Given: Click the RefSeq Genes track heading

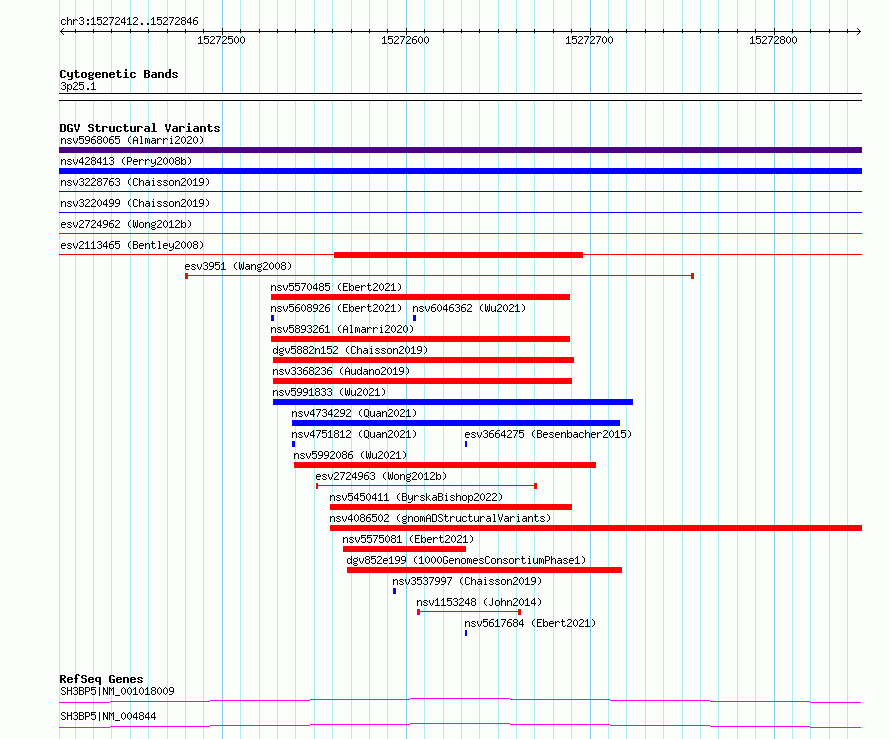Looking at the screenshot, I should 101,679.
